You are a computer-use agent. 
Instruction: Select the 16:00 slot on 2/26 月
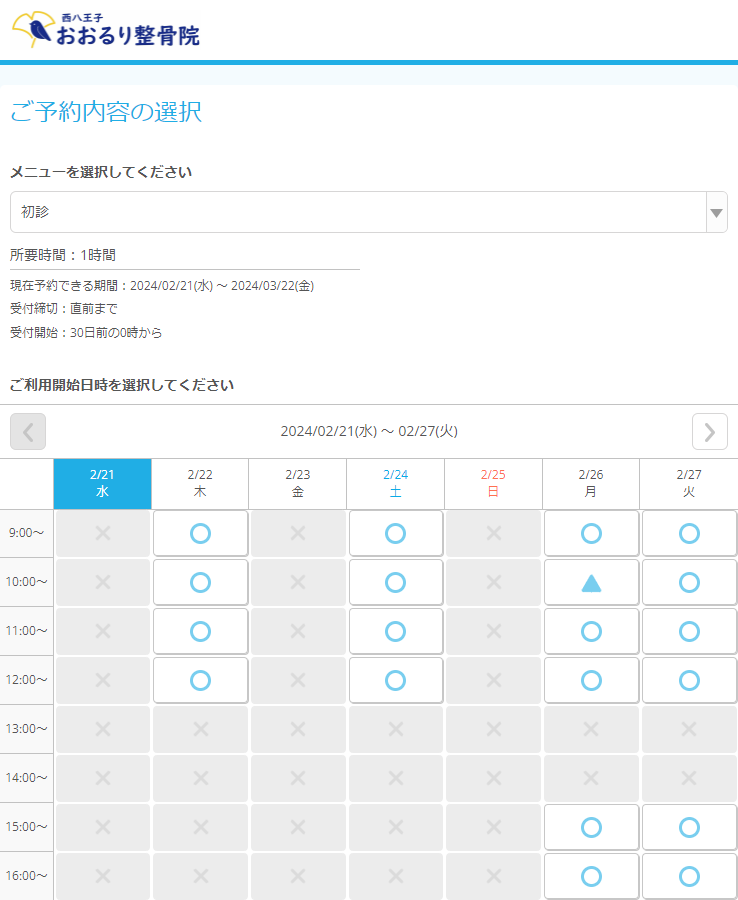click(x=591, y=876)
